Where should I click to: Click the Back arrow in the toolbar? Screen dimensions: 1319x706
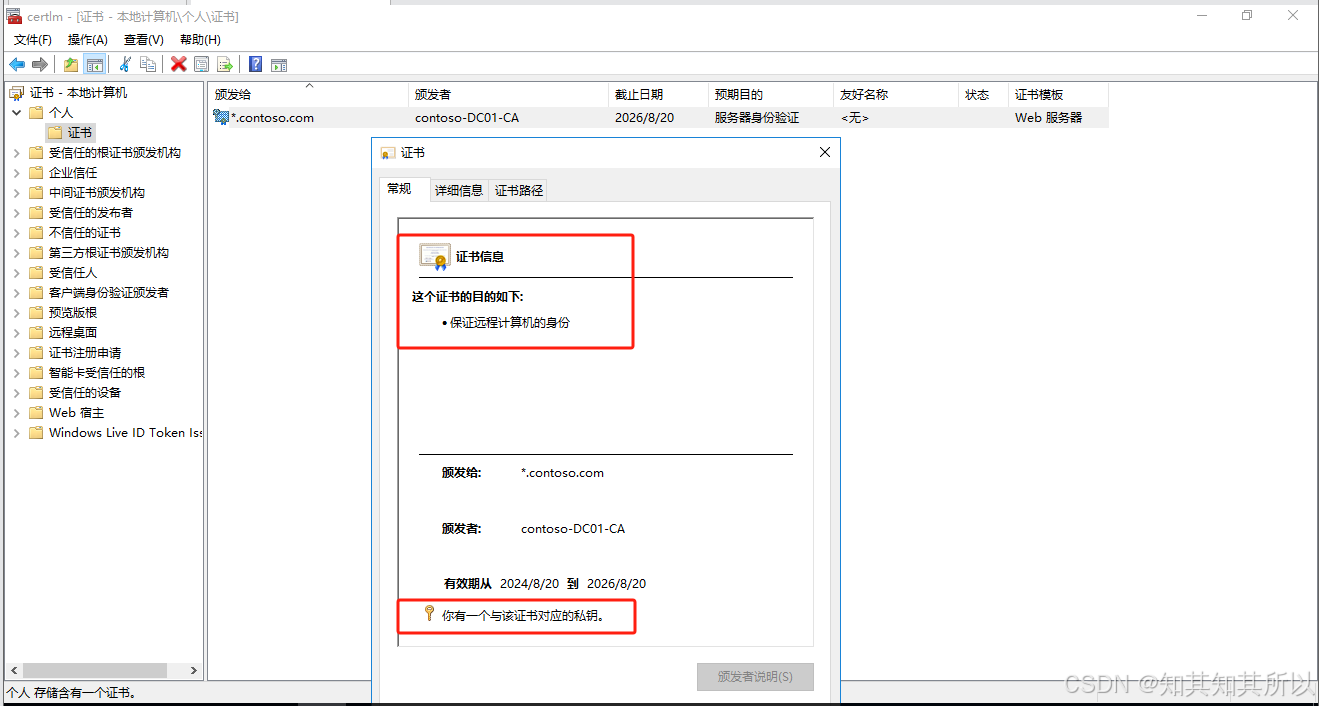point(17,65)
